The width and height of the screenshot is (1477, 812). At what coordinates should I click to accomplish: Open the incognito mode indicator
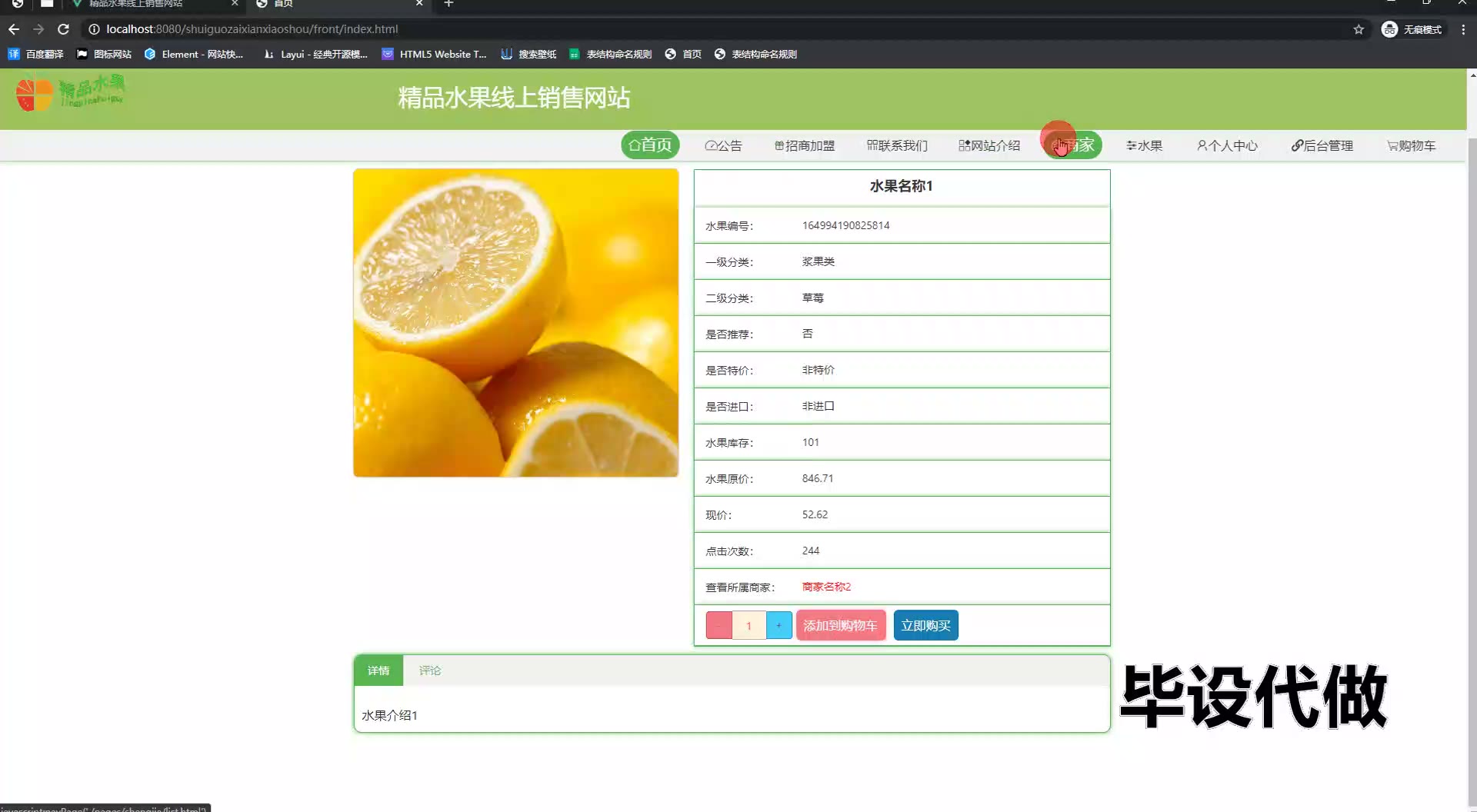click(x=1412, y=29)
